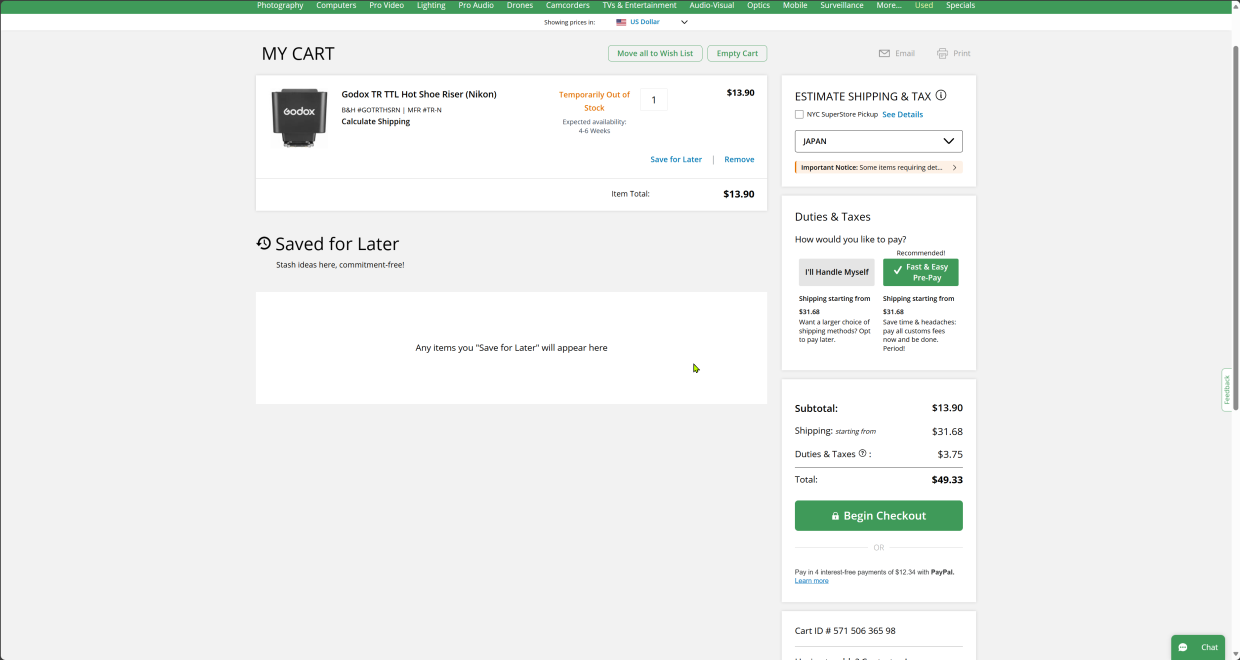Click the $3.75 duties and taxes amount
This screenshot has height=660, width=1240.
(x=950, y=455)
